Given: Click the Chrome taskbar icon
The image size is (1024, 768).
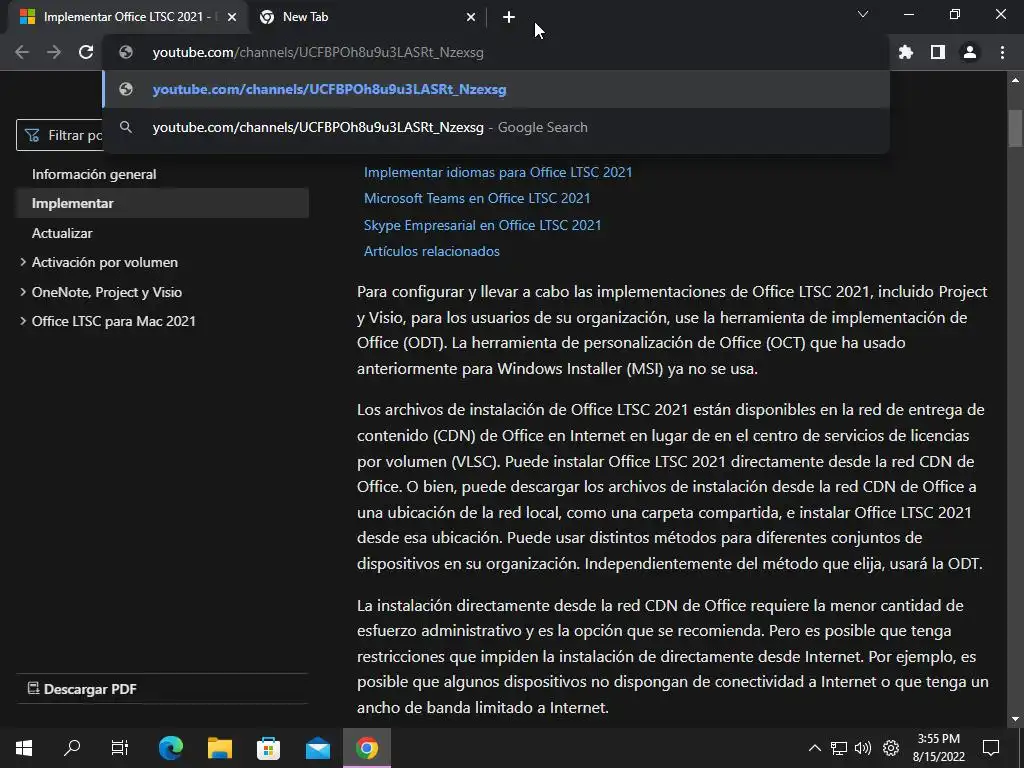Looking at the screenshot, I should pos(367,748).
